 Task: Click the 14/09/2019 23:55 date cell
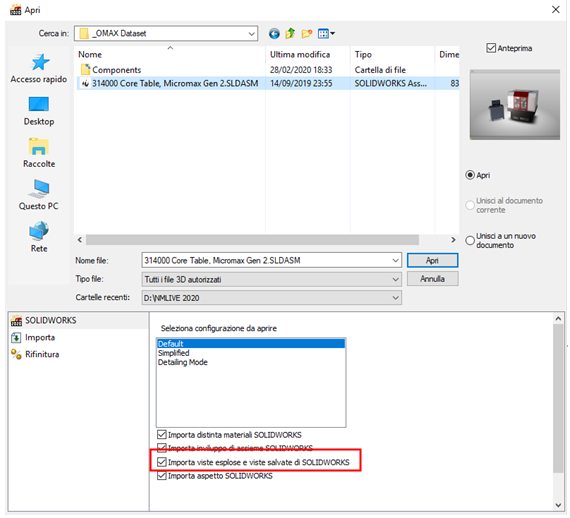point(301,84)
